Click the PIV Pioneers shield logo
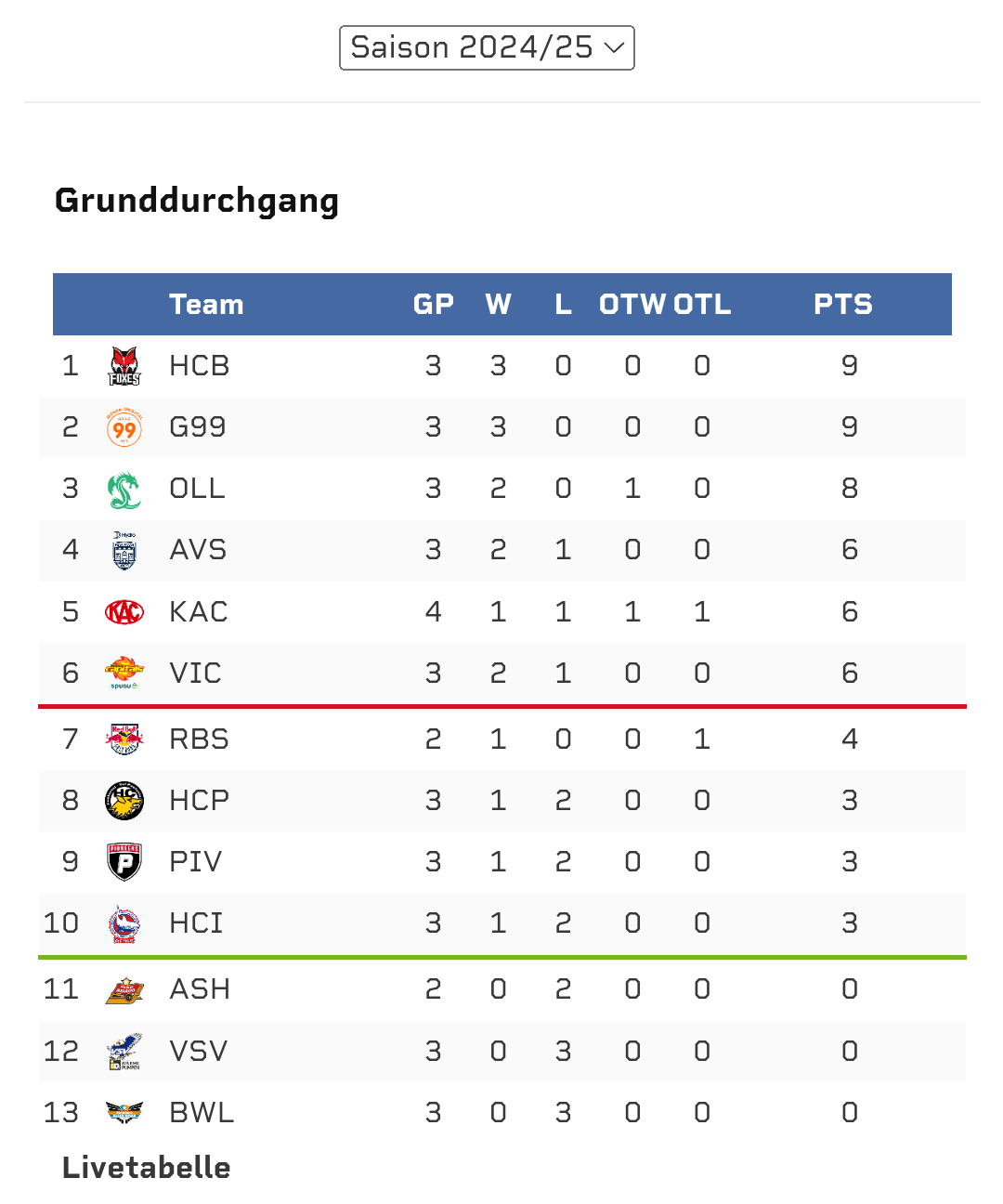The width and height of the screenshot is (1003, 1204). (x=124, y=862)
